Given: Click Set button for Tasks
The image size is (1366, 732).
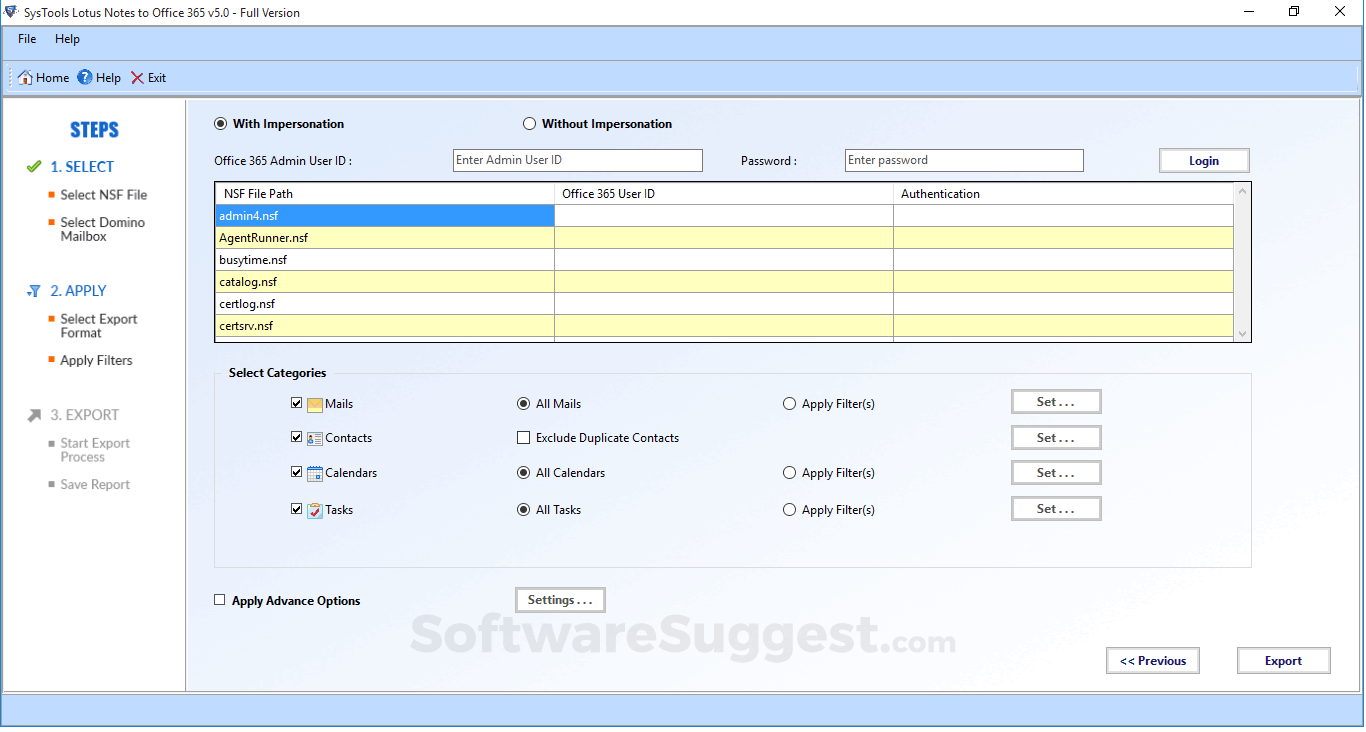Looking at the screenshot, I should point(1056,509).
